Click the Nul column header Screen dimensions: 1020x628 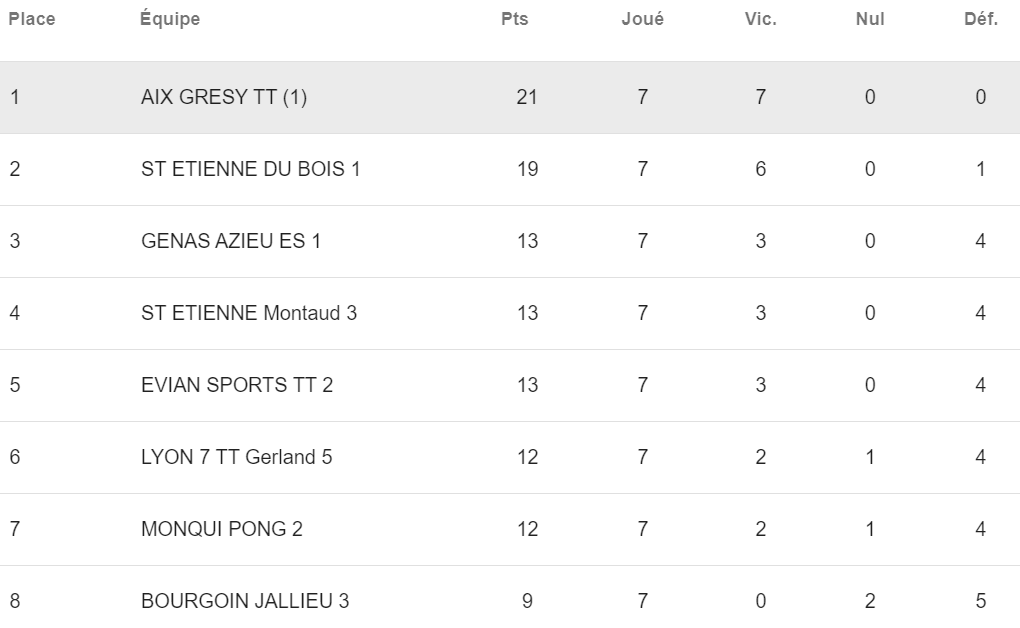(870, 19)
